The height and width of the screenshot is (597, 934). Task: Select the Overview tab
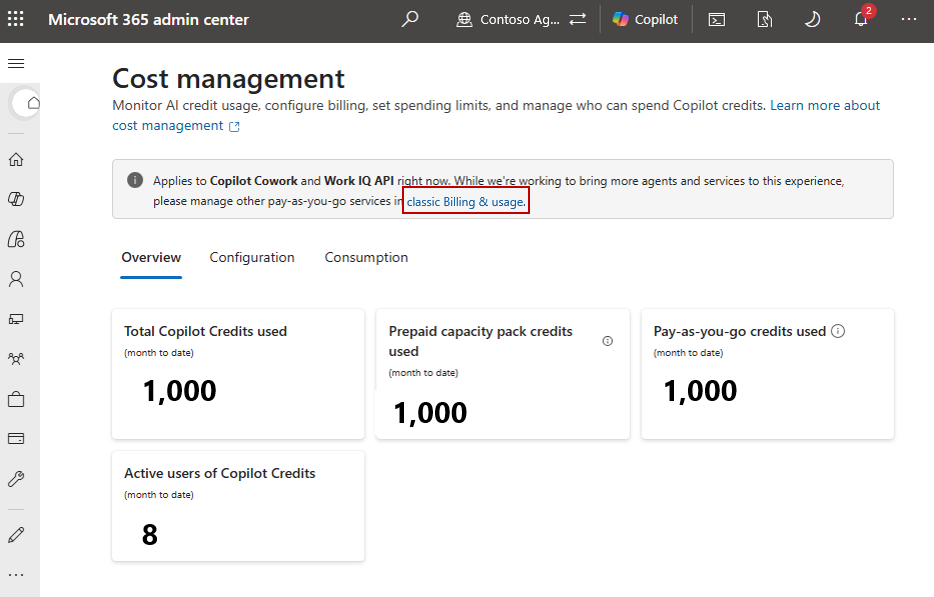coord(151,257)
